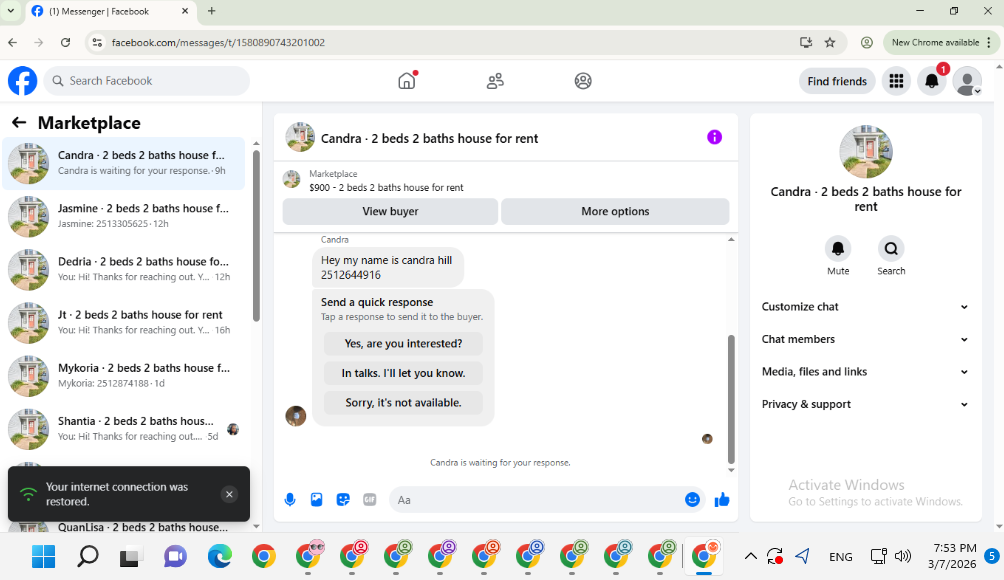Click the View buyer button

pos(390,211)
